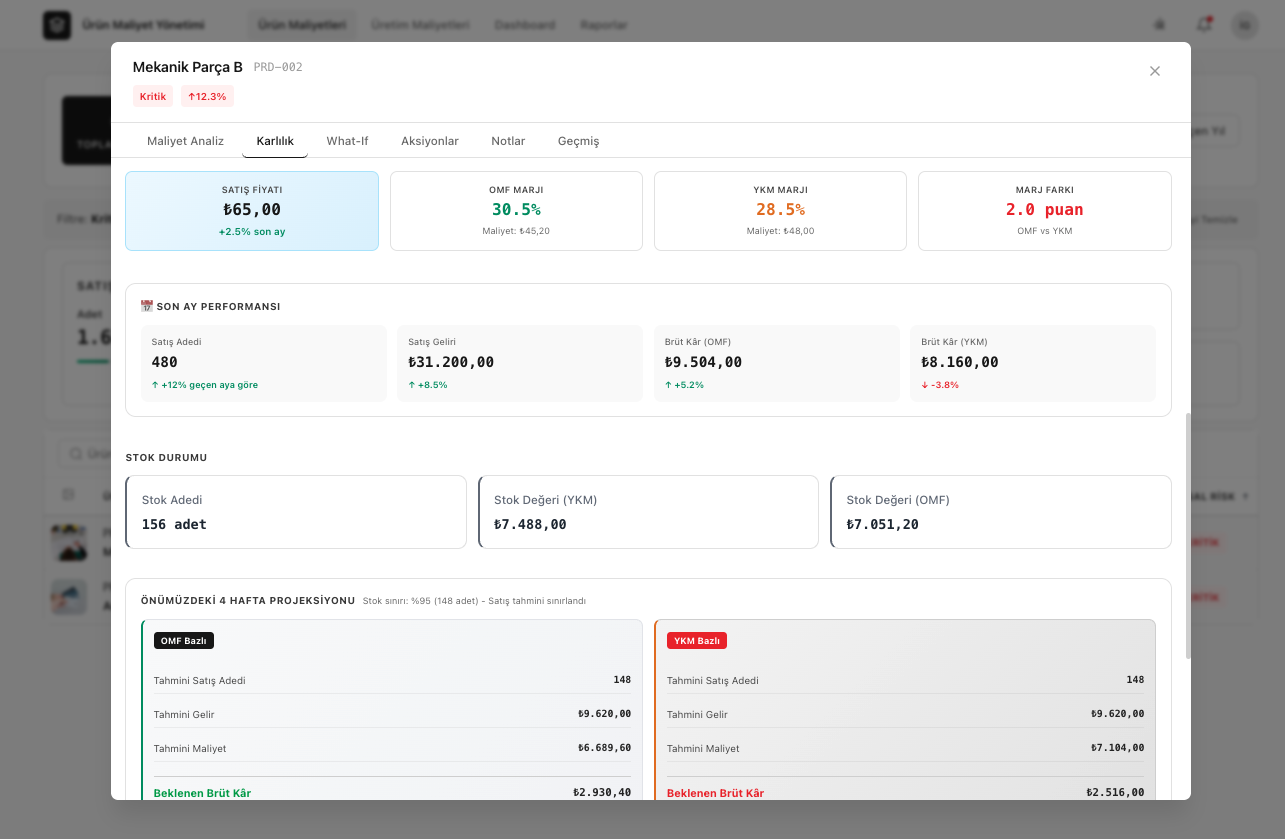Screen dimensions: 1285x839
Task: Switch to the Maliyet Analiz tab
Action: 185,141
